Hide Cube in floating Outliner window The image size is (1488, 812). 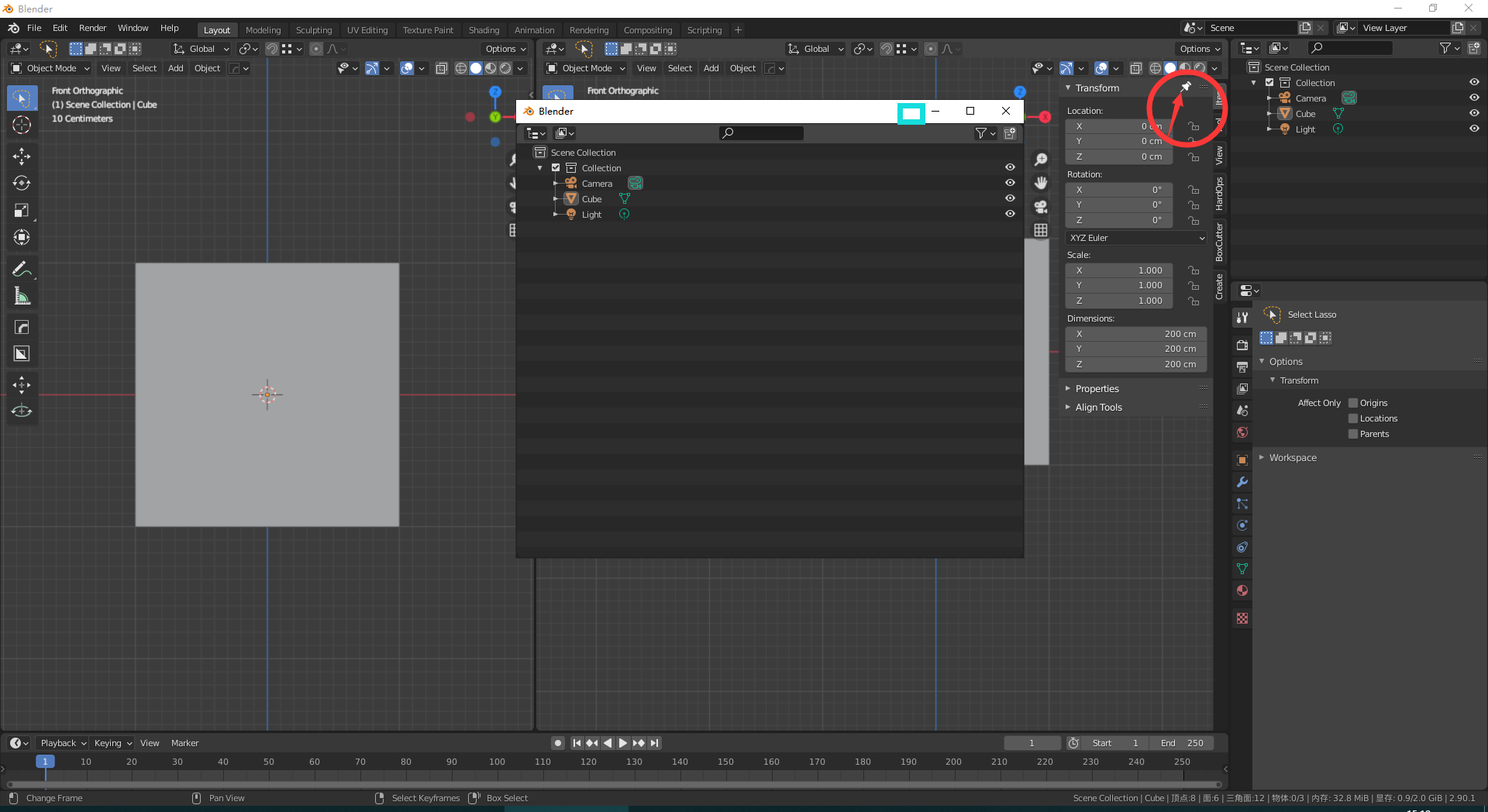pyautogui.click(x=1010, y=198)
